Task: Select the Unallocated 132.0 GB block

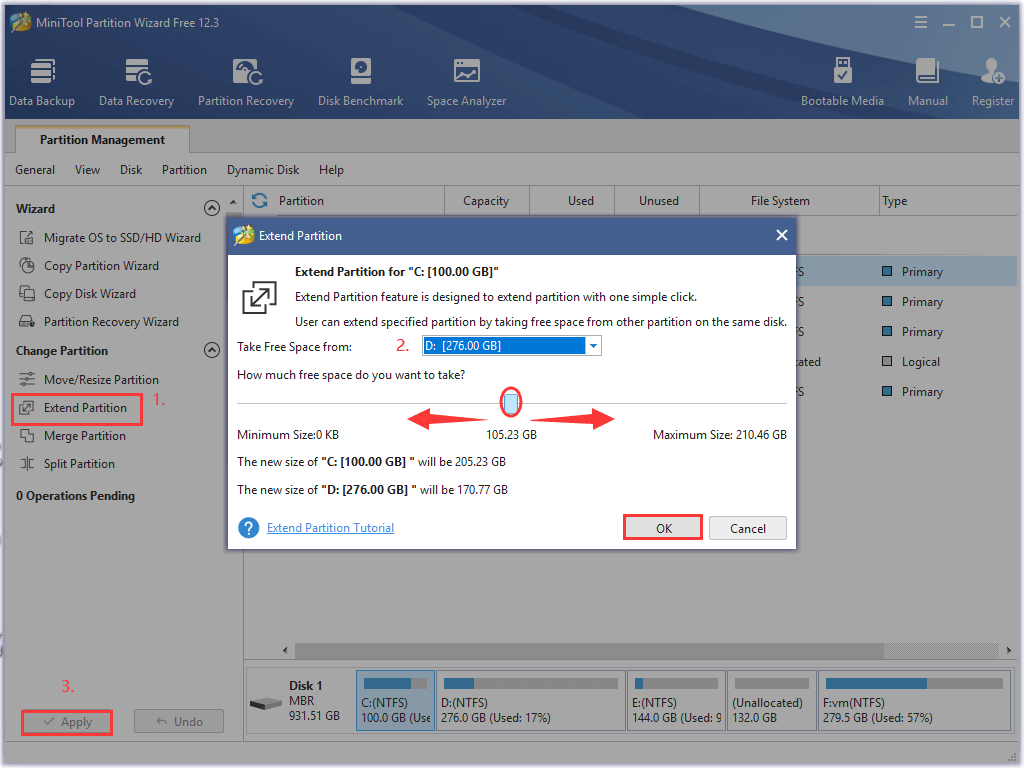Action: 771,701
